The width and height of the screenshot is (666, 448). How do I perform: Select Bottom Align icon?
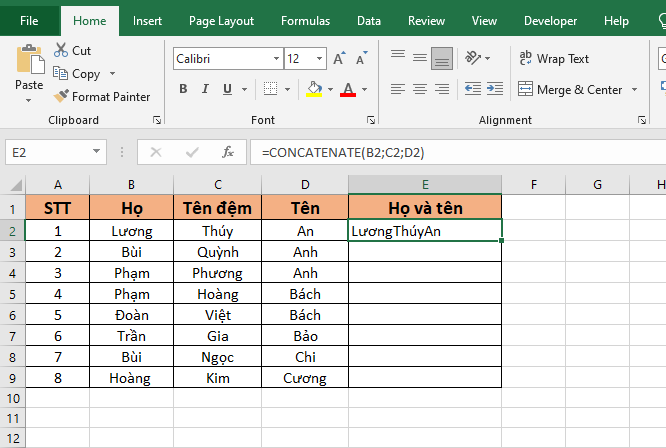pyautogui.click(x=442, y=58)
